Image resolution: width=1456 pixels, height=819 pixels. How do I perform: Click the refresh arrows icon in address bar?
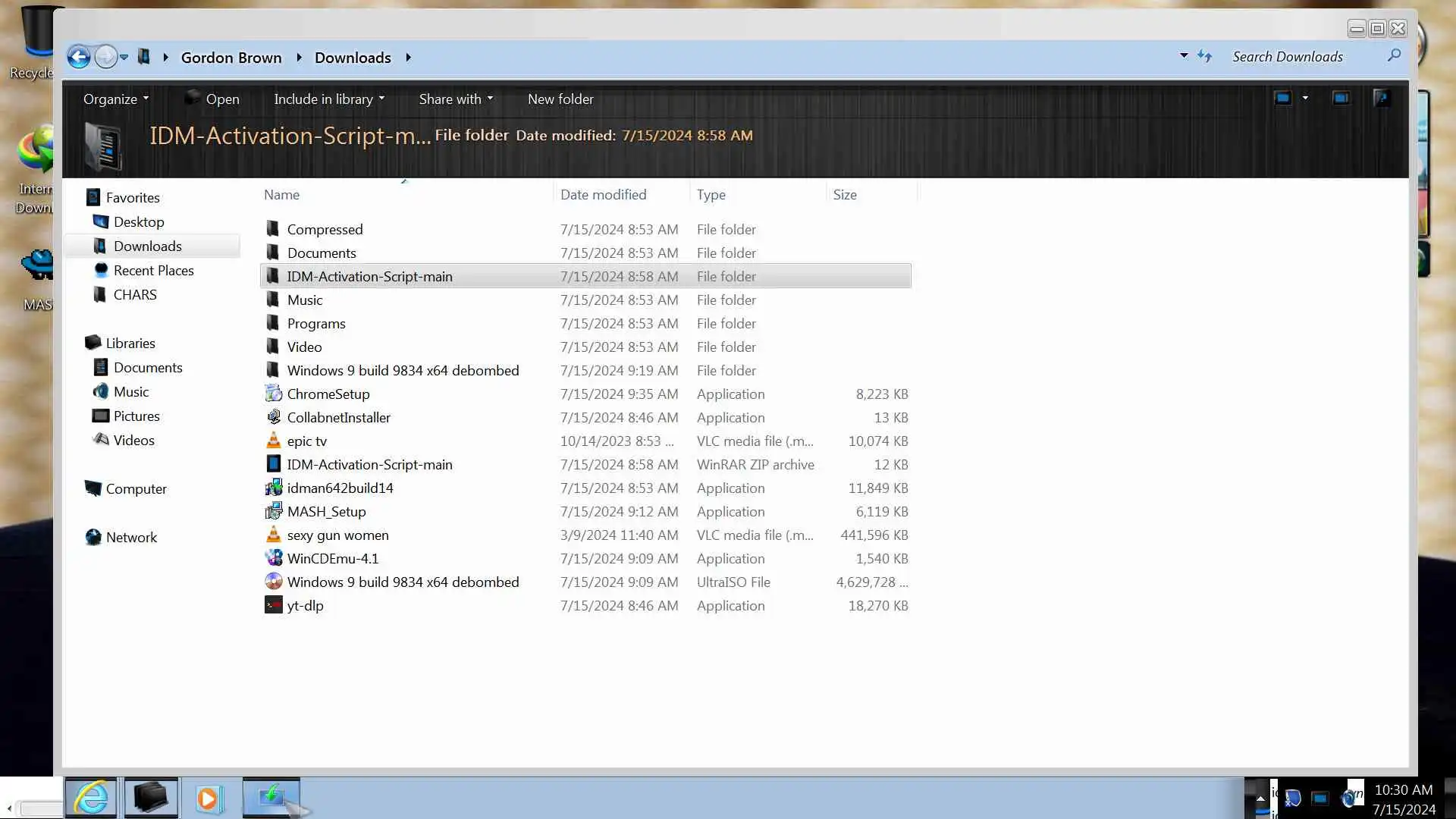pyautogui.click(x=1205, y=56)
